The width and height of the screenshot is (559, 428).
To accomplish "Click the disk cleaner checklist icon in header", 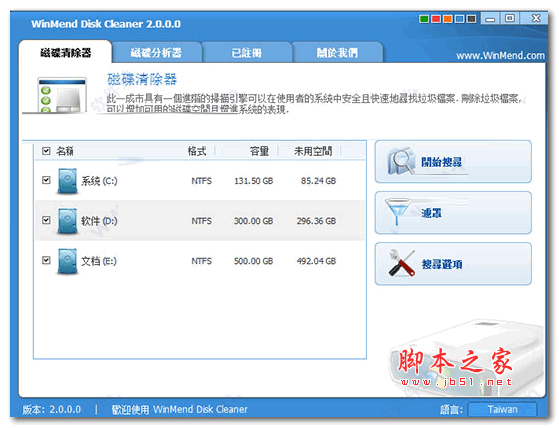I will tap(62, 95).
